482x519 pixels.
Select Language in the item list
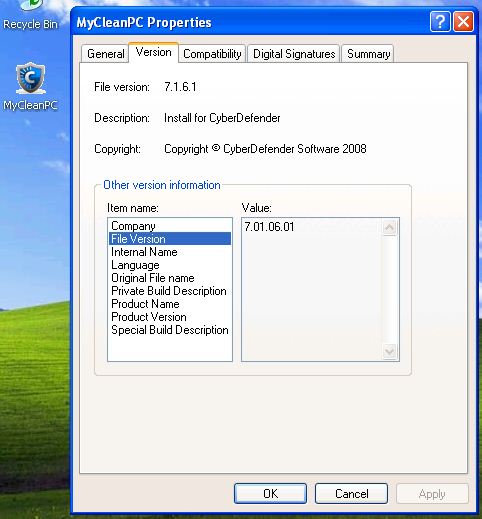(x=169, y=265)
